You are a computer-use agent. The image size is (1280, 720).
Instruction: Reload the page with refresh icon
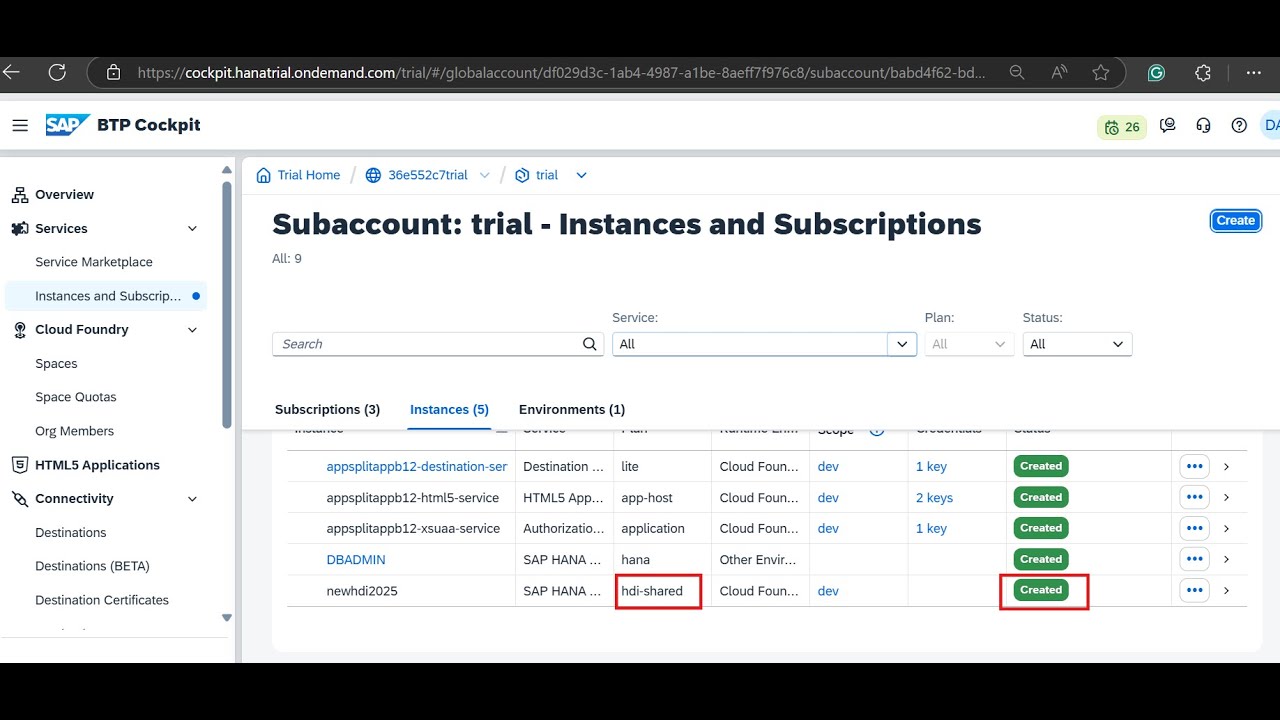(x=57, y=72)
